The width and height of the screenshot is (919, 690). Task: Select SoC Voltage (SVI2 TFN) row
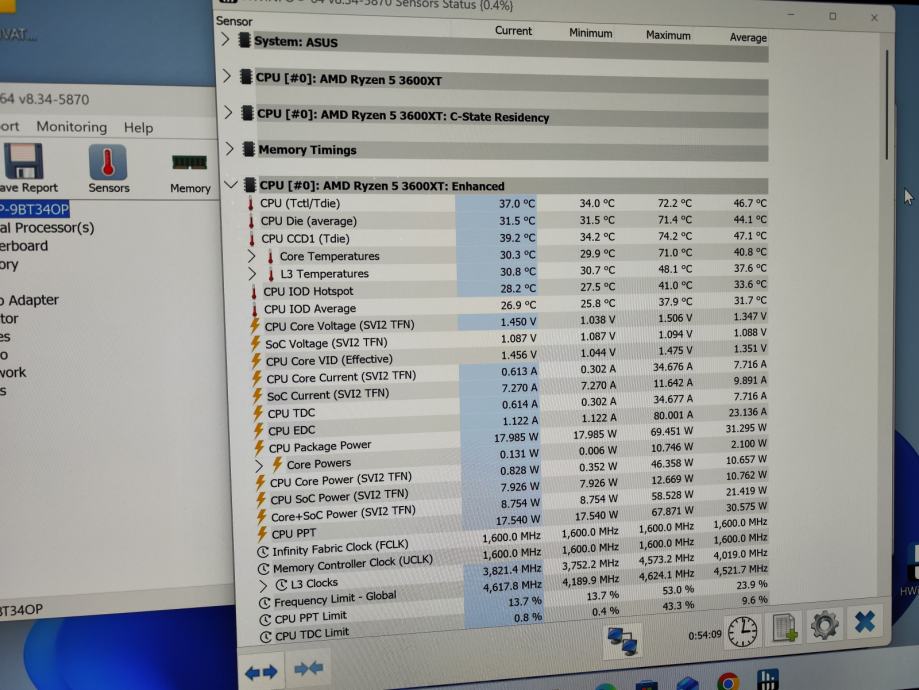509,338
